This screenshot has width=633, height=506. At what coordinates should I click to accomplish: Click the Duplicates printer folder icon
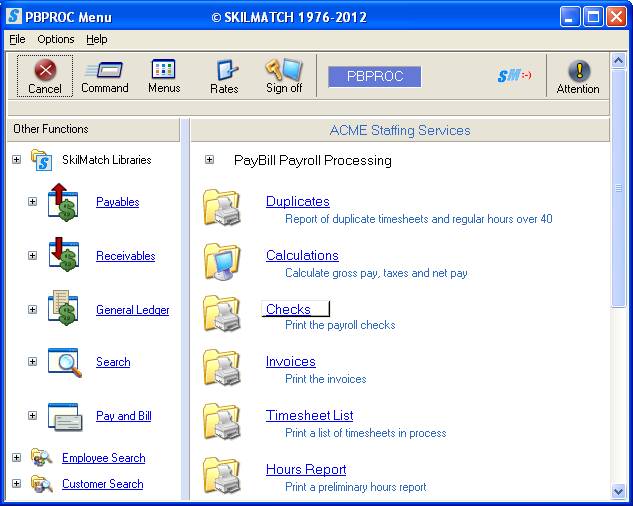tap(222, 208)
